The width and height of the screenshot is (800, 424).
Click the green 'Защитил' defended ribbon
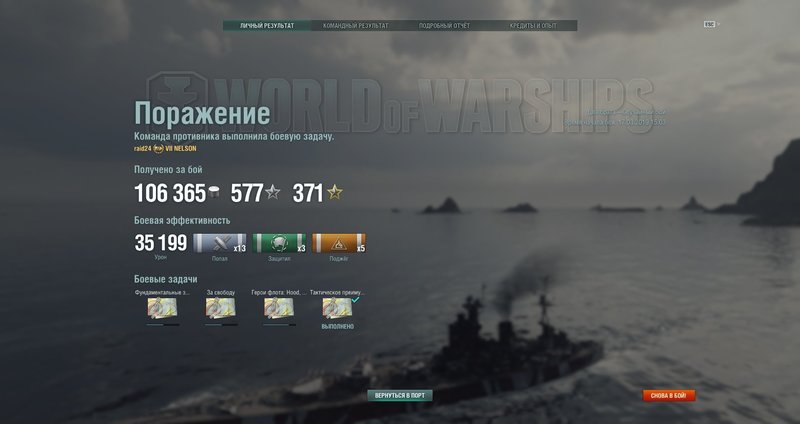coord(279,243)
